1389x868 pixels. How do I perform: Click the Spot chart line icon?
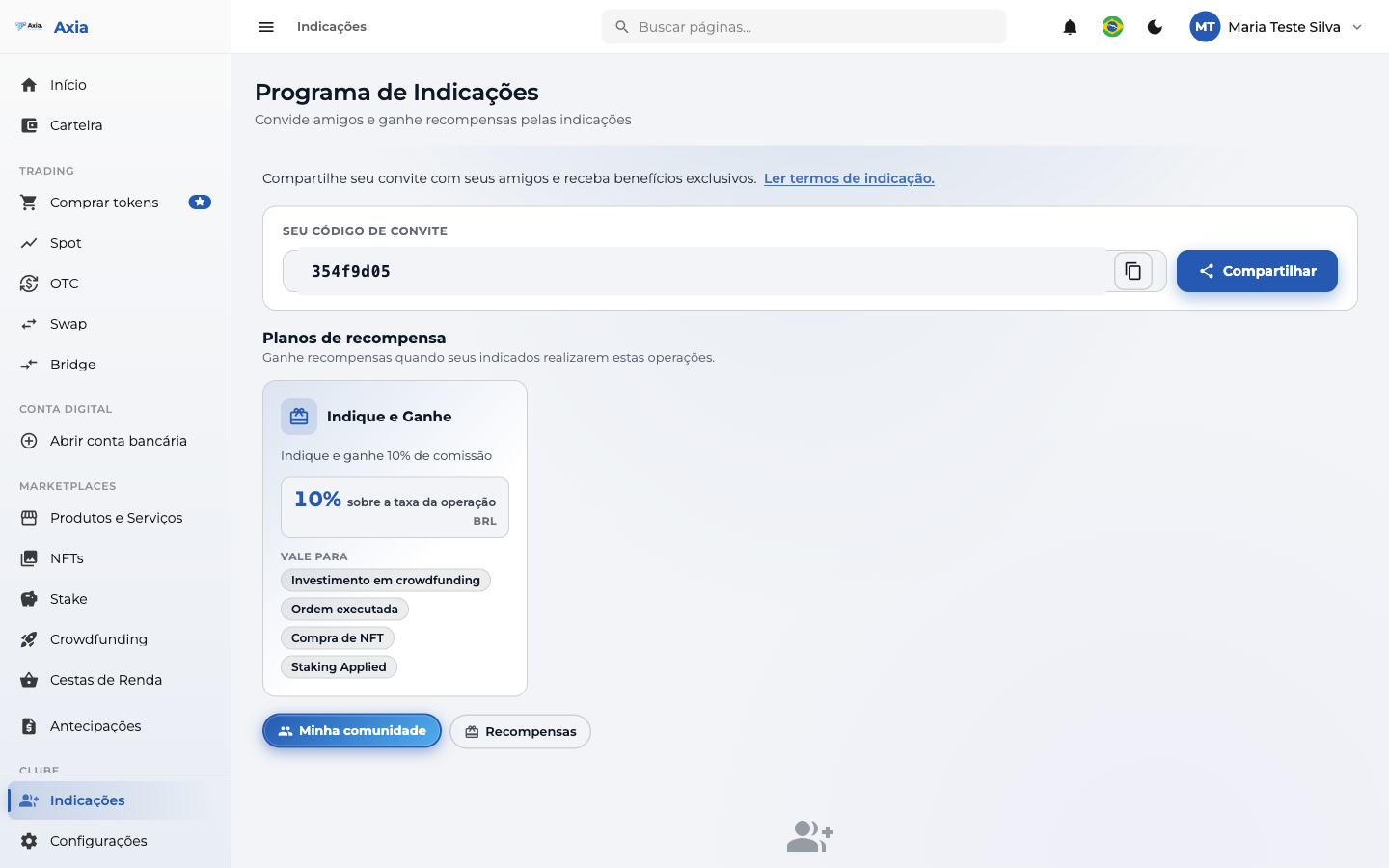pyautogui.click(x=29, y=243)
